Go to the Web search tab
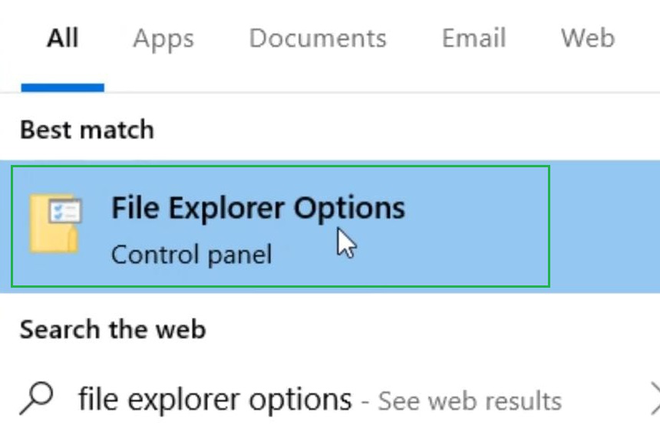This screenshot has height=445, width=660. 587,39
